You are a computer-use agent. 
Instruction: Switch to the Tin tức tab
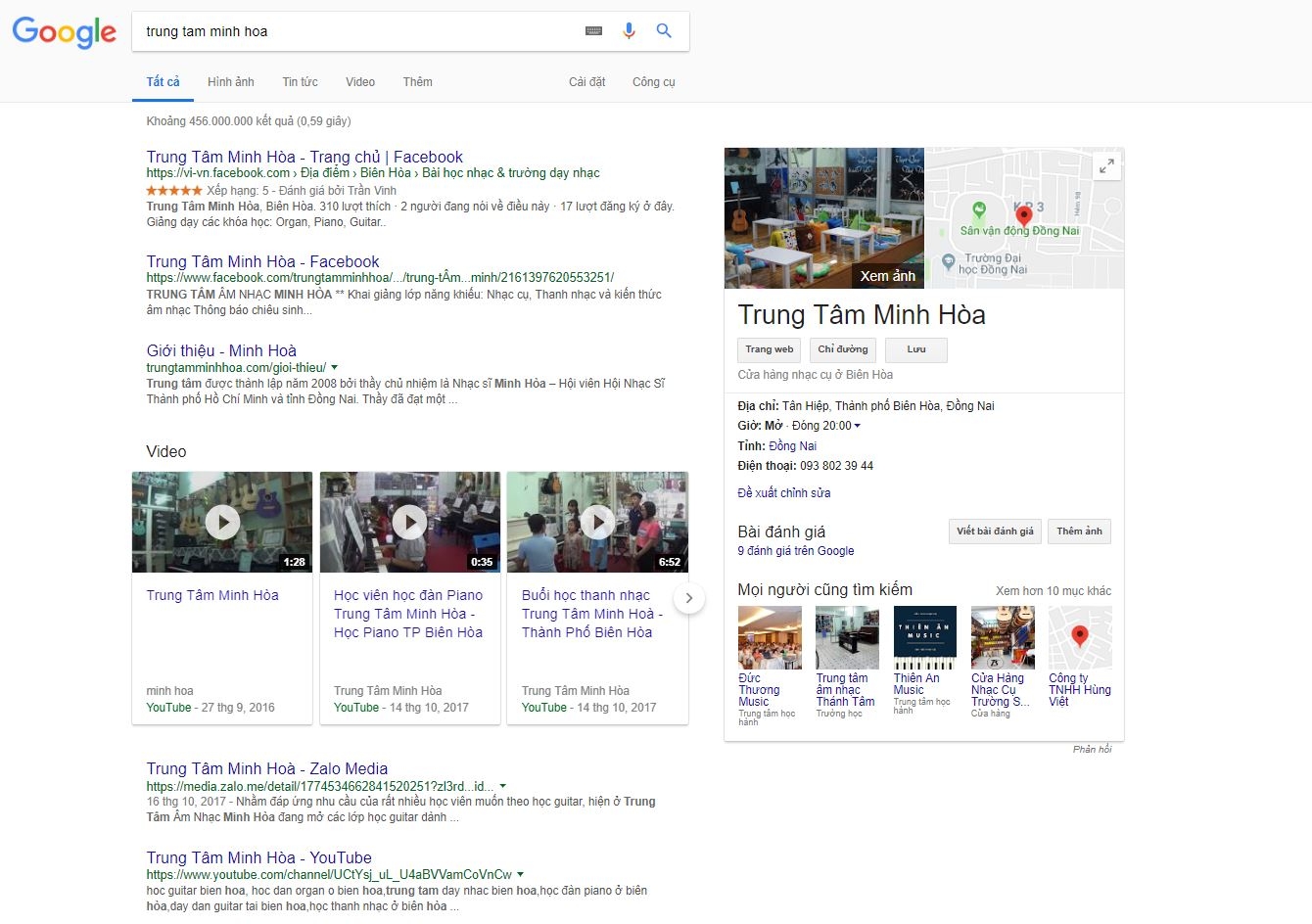[x=300, y=82]
